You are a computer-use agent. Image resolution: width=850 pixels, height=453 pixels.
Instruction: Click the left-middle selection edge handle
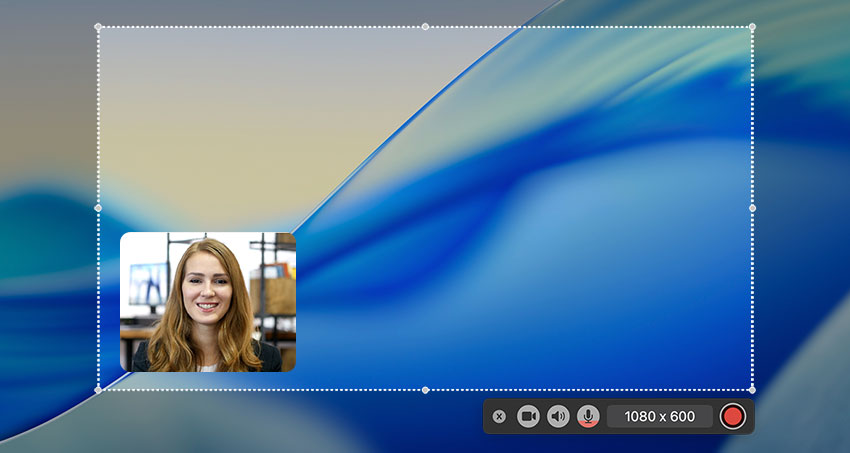pos(98,208)
